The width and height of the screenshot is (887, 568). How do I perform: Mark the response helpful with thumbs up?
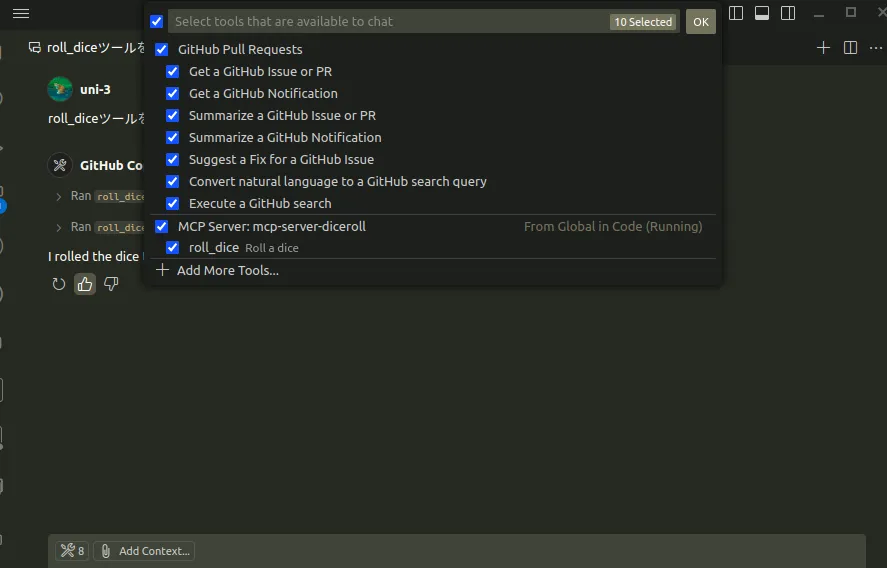tap(85, 284)
